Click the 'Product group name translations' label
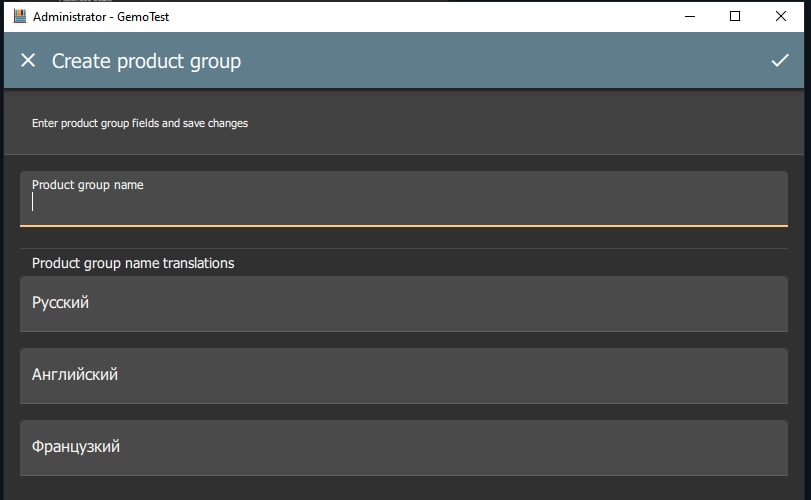The height and width of the screenshot is (500, 811). (133, 263)
